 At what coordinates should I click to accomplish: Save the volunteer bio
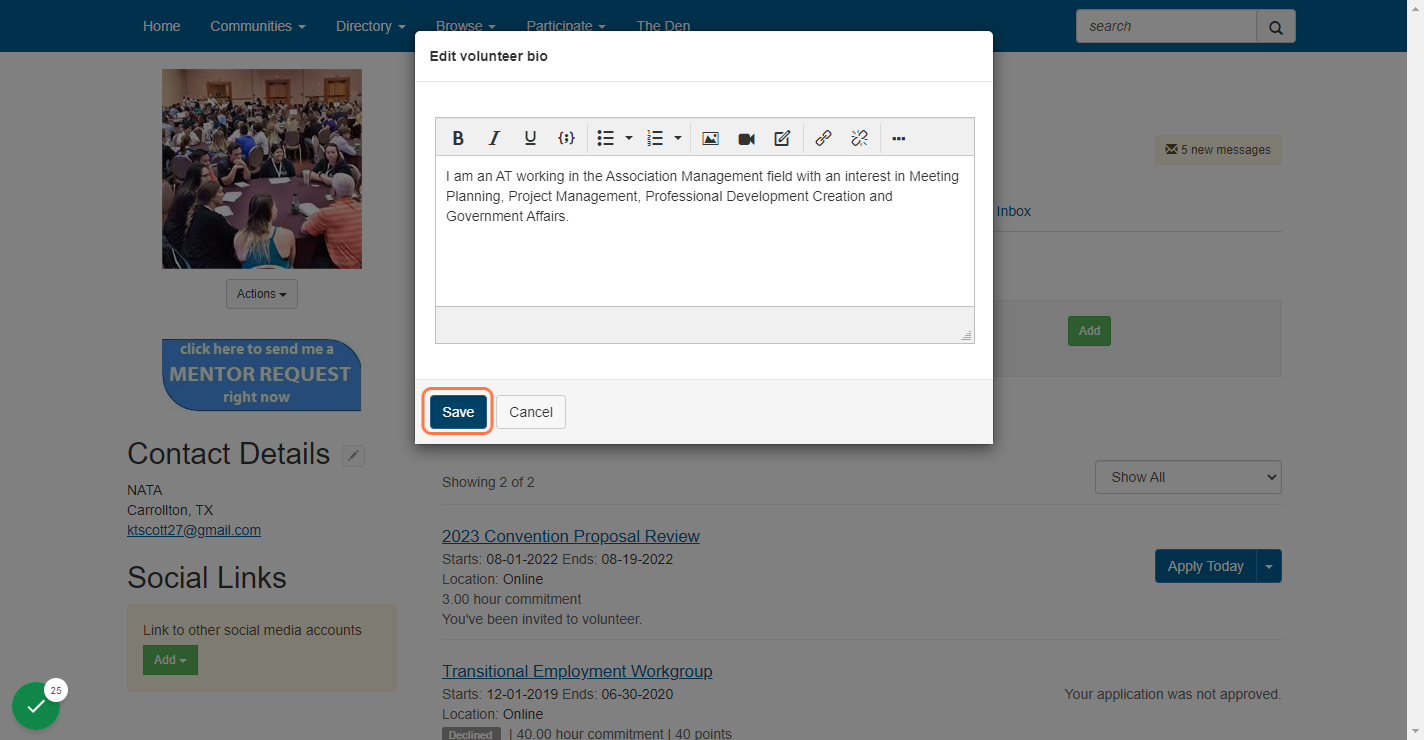tap(458, 412)
